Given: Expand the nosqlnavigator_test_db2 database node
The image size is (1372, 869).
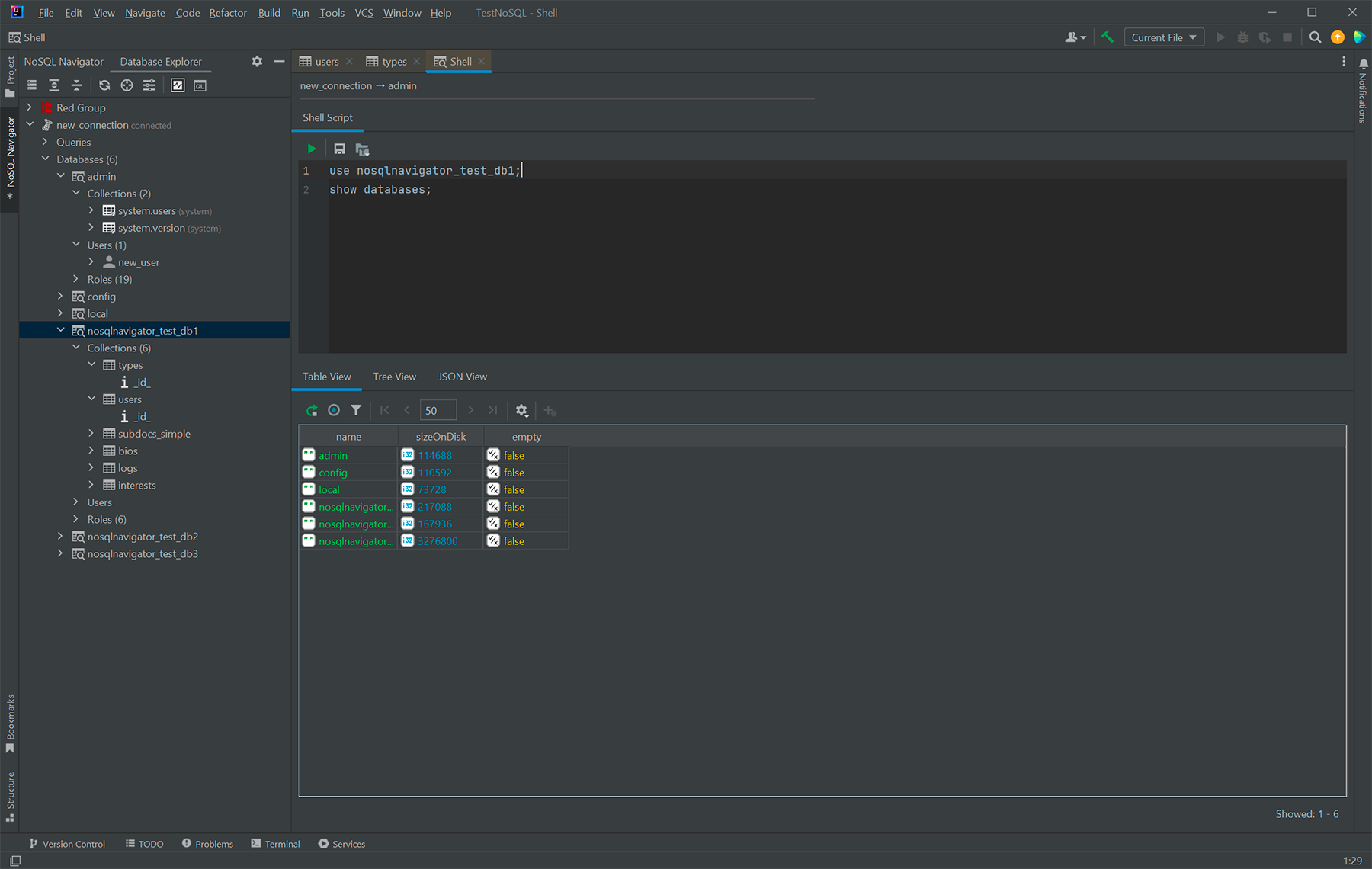Looking at the screenshot, I should coord(60,537).
